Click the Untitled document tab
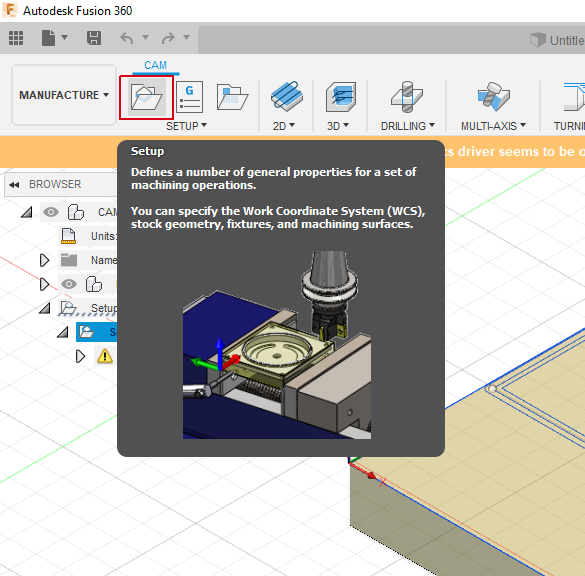The height and width of the screenshot is (576, 585). 557,40
